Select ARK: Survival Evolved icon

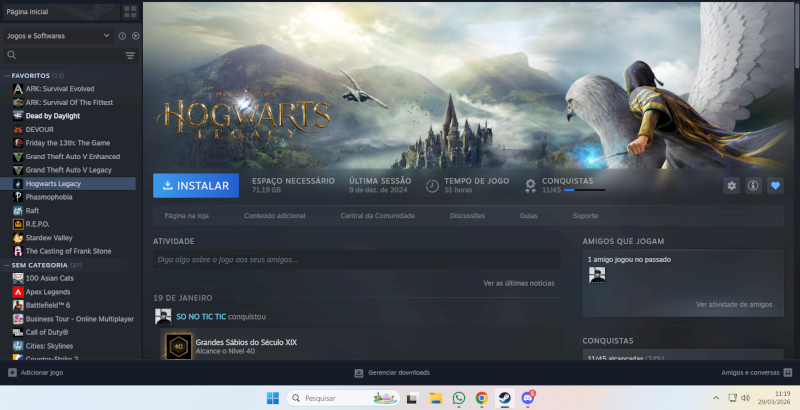click(18, 89)
